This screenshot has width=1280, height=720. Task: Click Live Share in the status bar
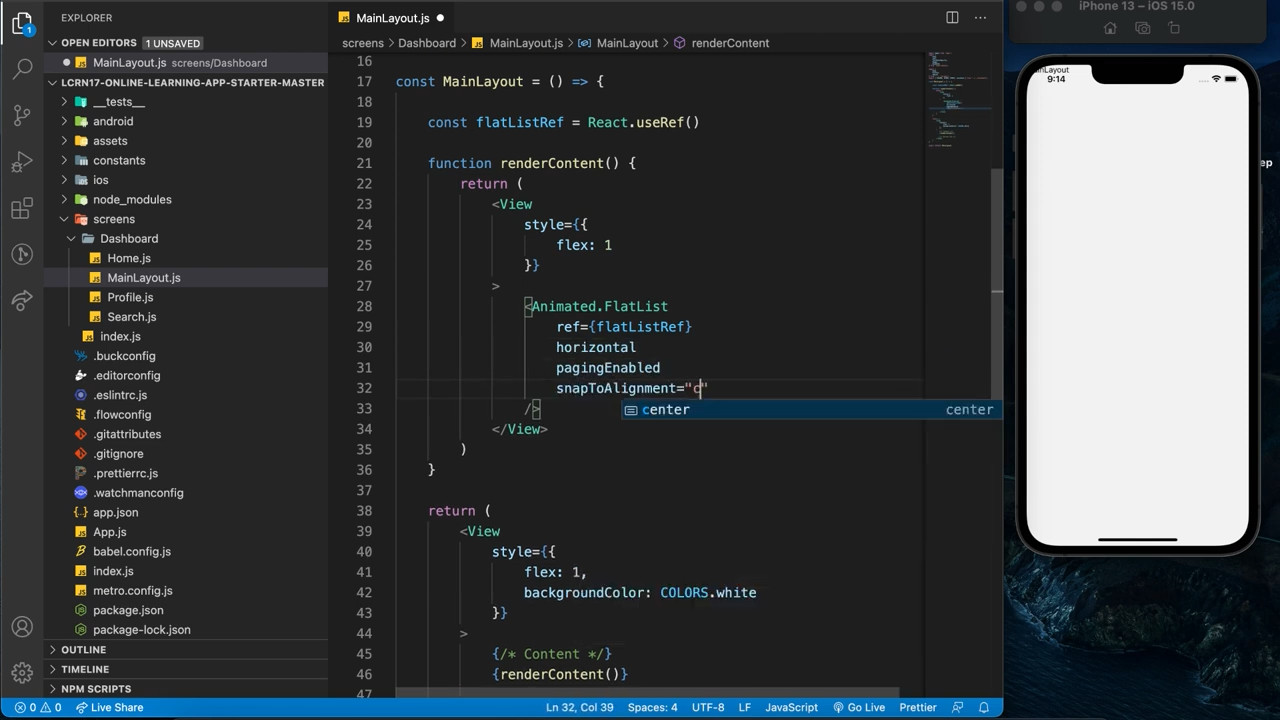click(108, 707)
